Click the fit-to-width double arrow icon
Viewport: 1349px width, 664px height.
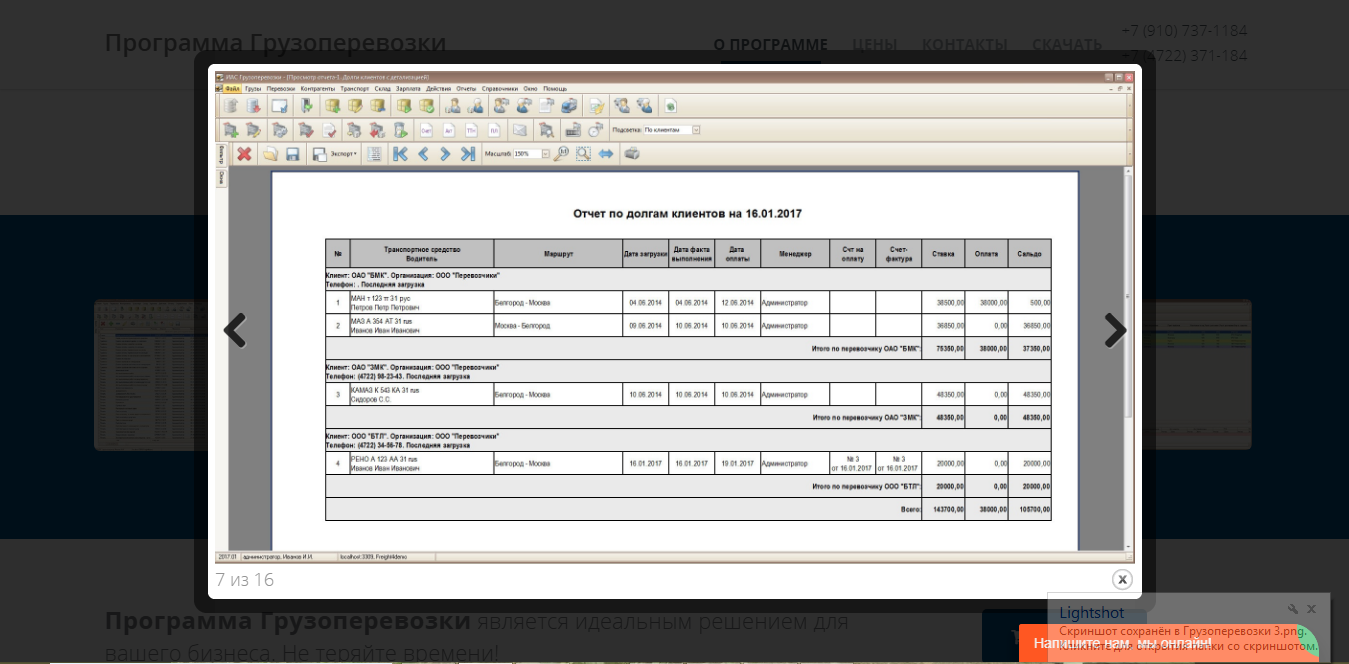(x=606, y=154)
